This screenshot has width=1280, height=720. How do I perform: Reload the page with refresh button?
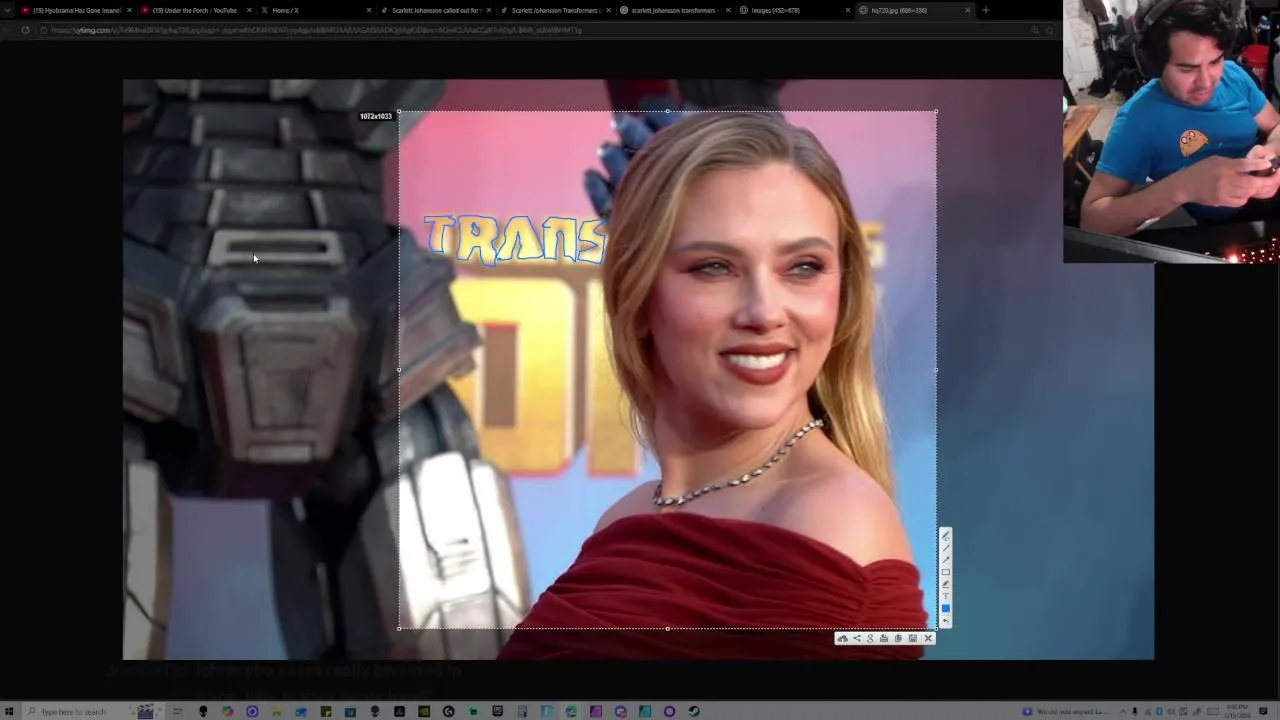25,30
